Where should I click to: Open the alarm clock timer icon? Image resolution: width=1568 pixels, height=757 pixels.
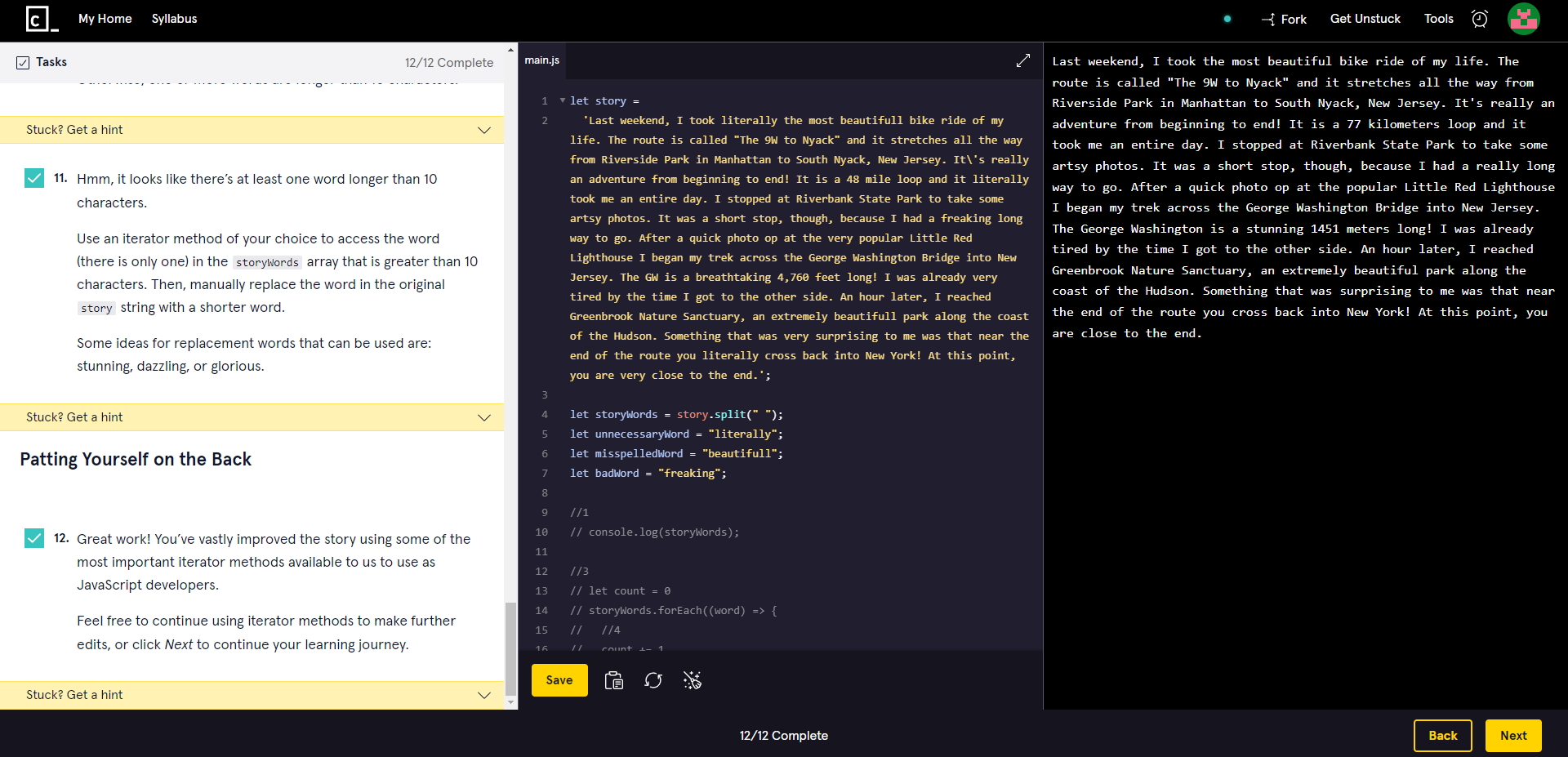(1480, 18)
